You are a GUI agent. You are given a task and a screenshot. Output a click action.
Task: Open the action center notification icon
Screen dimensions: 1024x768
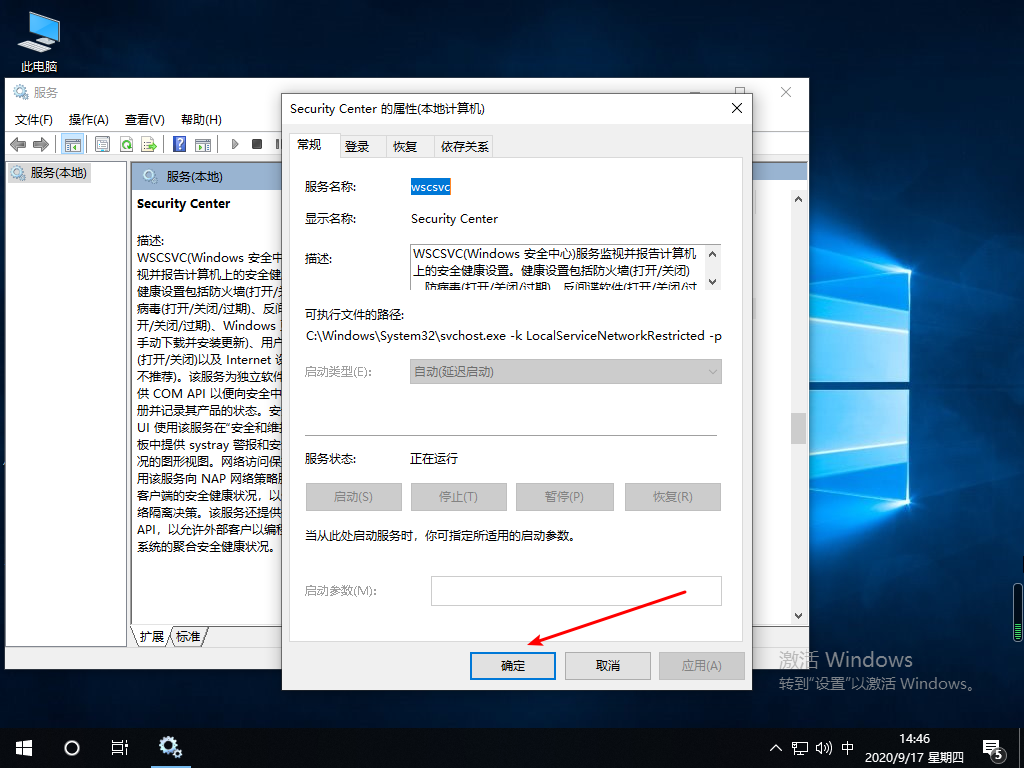(993, 748)
